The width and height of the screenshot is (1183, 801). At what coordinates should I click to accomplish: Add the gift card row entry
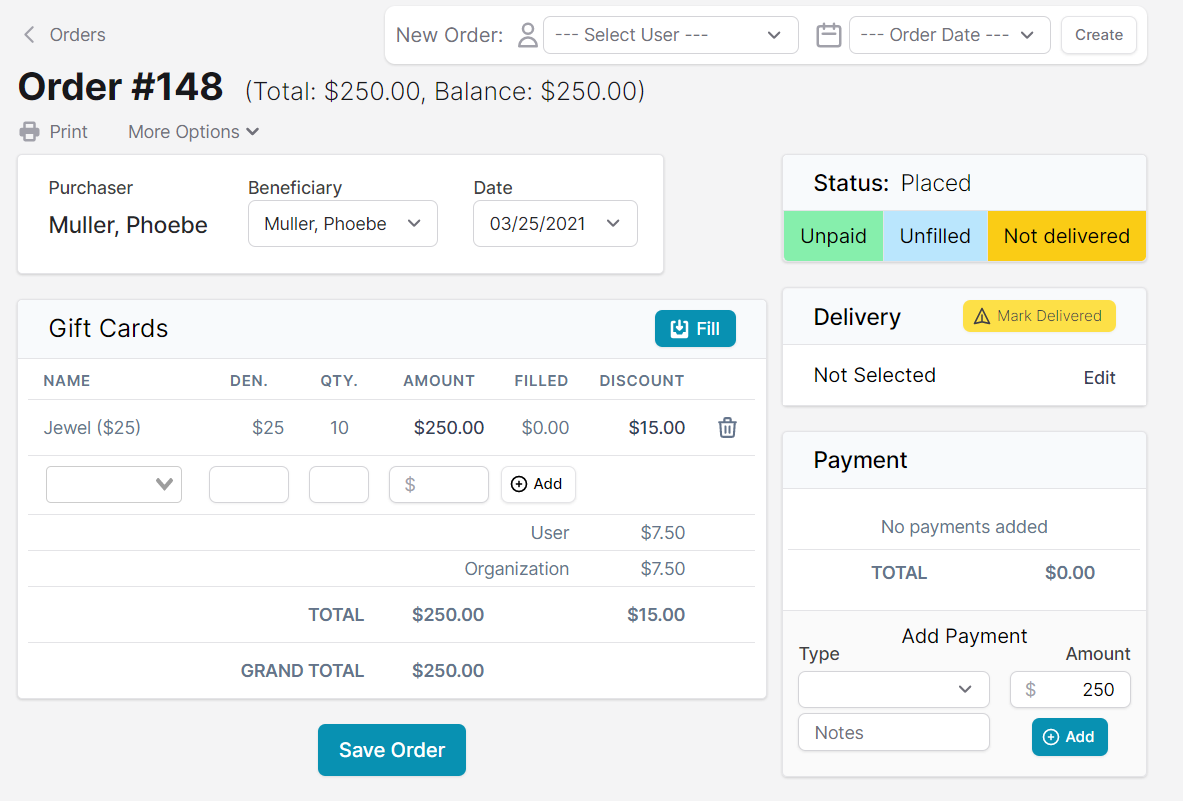537,484
